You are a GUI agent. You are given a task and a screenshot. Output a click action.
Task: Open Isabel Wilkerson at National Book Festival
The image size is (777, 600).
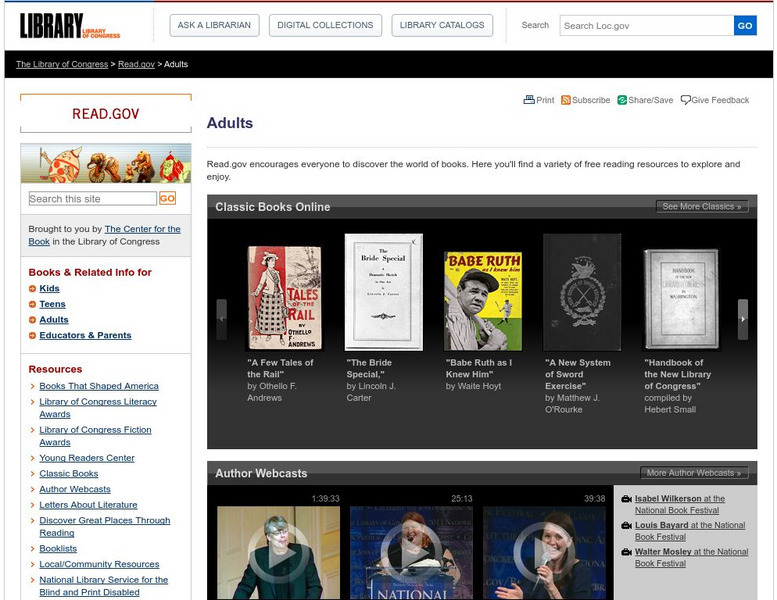[679, 504]
